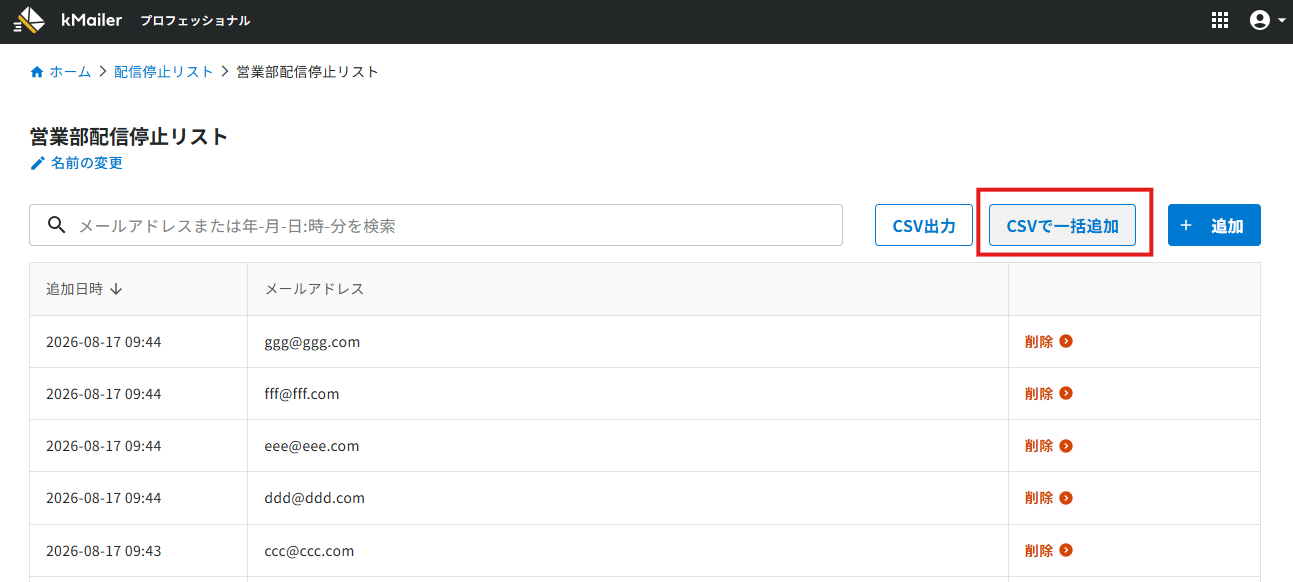Delete the ccc@ccc.com entry
The width and height of the screenshot is (1293, 582).
point(1049,550)
